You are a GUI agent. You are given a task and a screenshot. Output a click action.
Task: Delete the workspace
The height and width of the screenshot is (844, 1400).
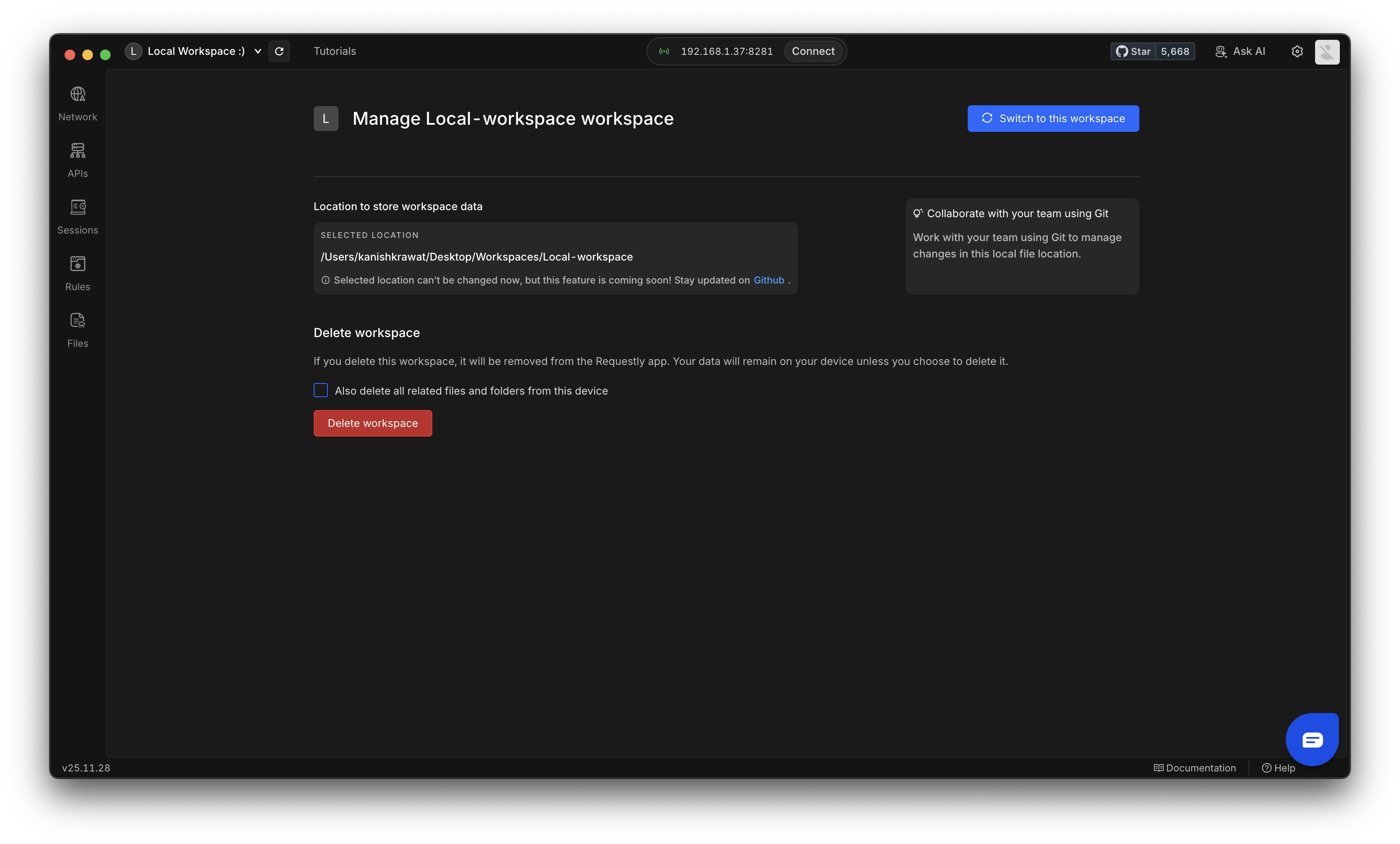click(x=372, y=423)
